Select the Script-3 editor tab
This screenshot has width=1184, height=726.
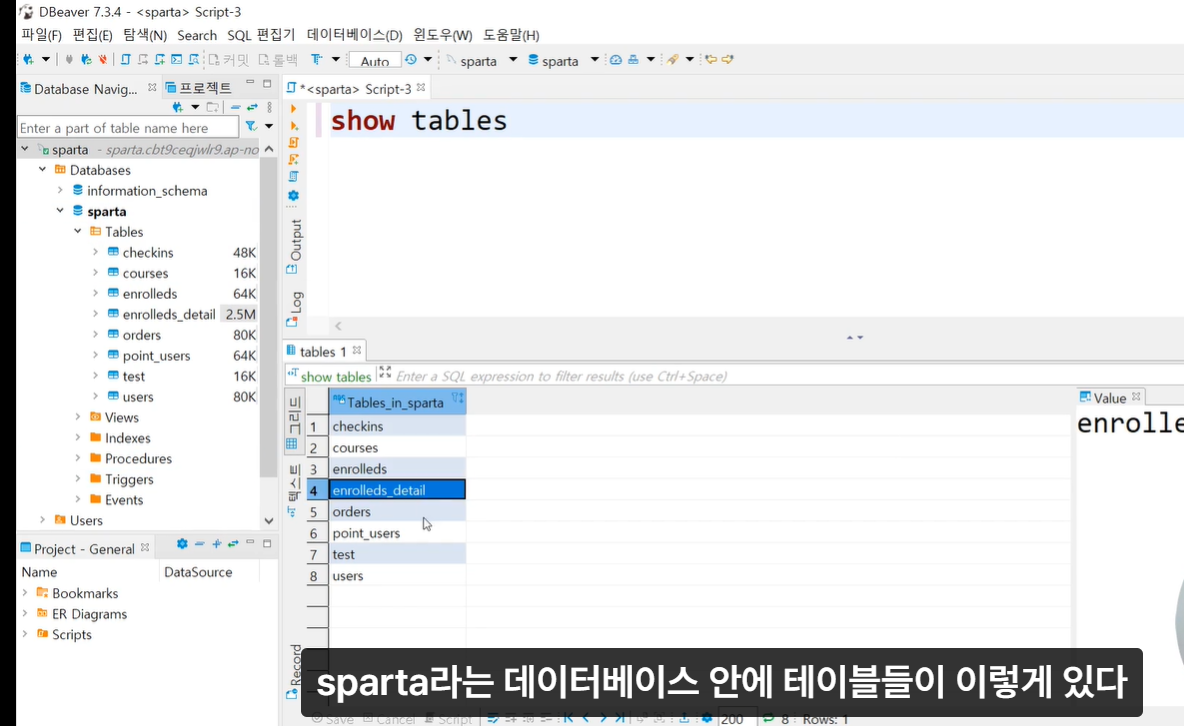pos(356,88)
